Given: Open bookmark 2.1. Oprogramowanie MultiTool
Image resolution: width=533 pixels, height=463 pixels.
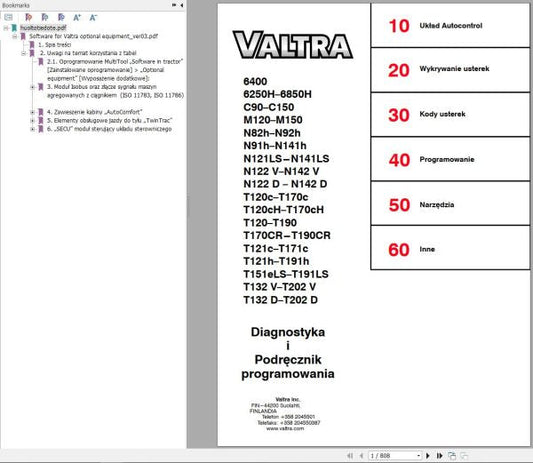Looking at the screenshot, I should coord(115,70).
